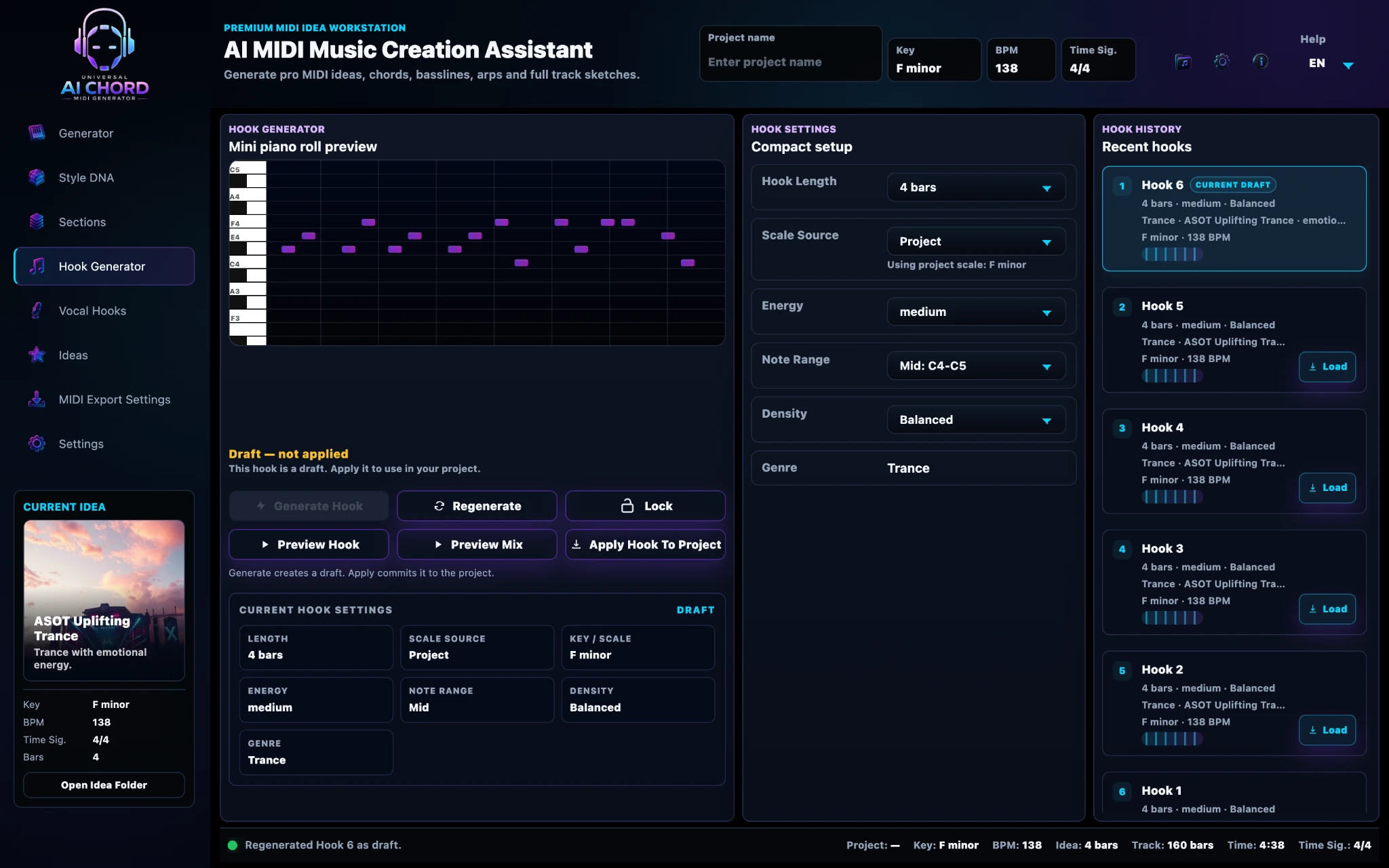This screenshot has height=868, width=1389.
Task: Click the Regenerate button
Action: coord(477,506)
